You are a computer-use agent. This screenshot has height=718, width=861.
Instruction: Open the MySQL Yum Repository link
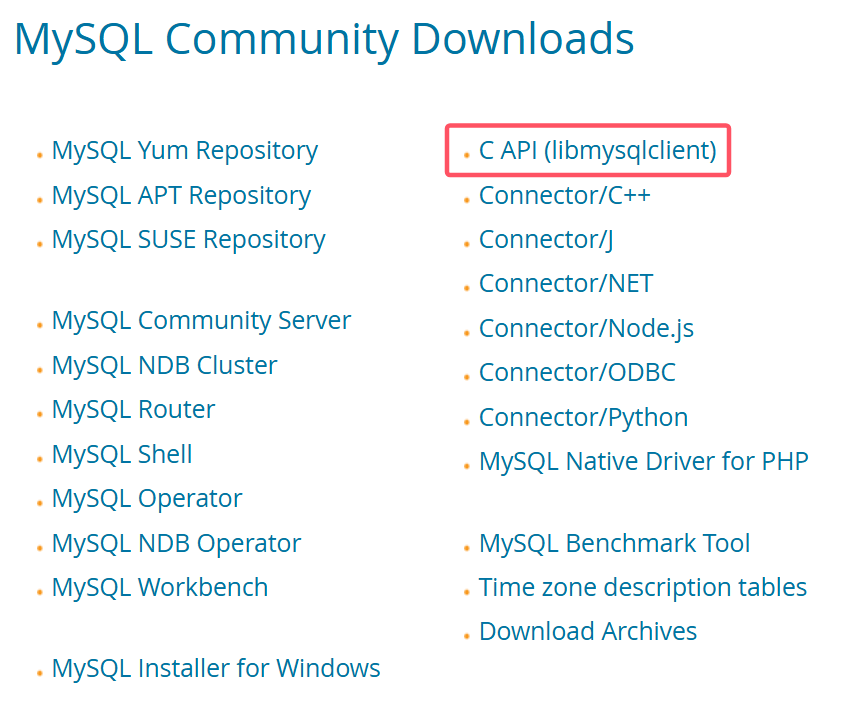click(184, 151)
